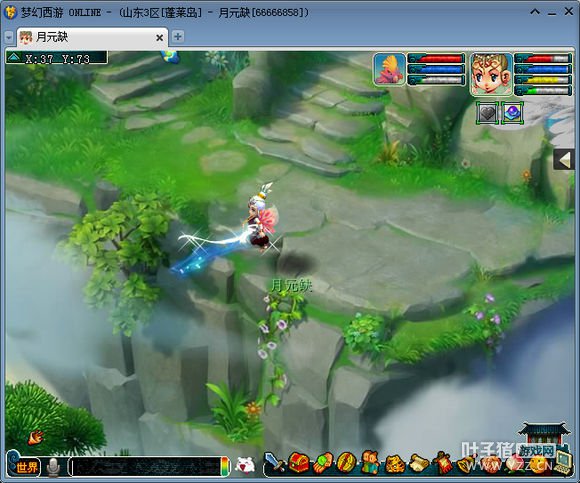Click the white pig emoticon face
This screenshot has width=580, height=483.
point(245,465)
